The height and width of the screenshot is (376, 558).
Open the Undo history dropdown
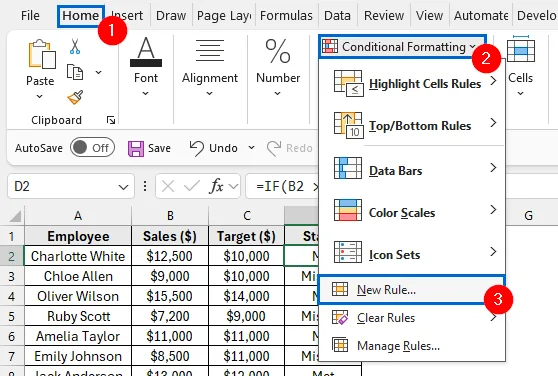251,148
